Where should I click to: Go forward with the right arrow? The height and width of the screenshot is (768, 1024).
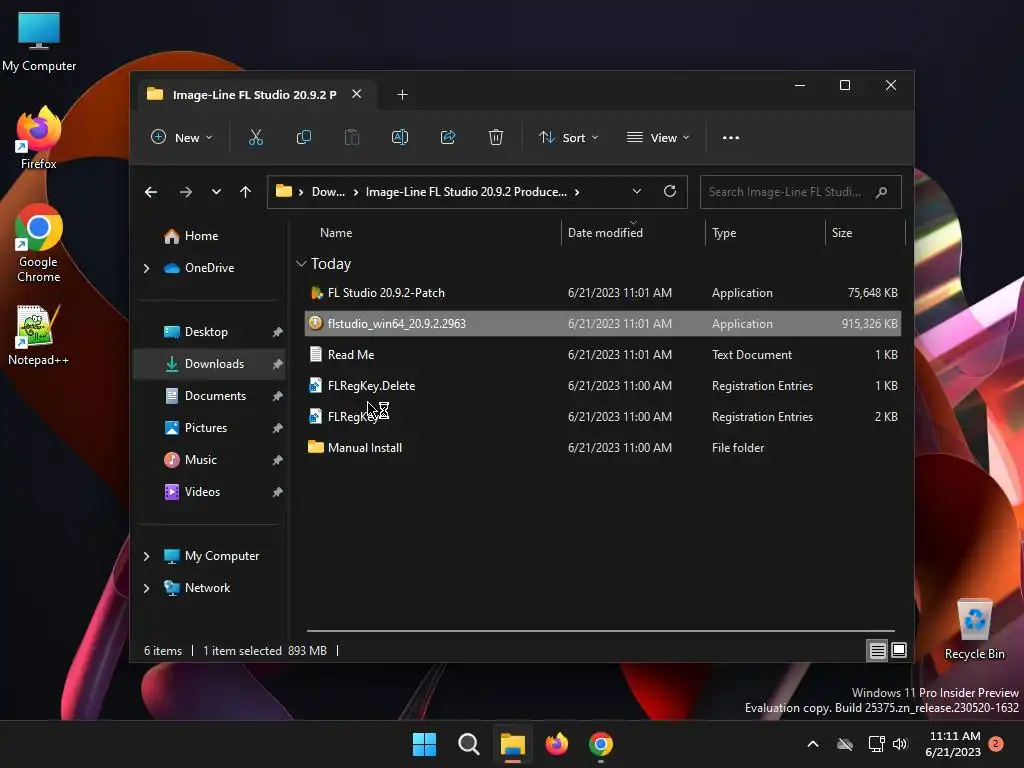coord(185,192)
